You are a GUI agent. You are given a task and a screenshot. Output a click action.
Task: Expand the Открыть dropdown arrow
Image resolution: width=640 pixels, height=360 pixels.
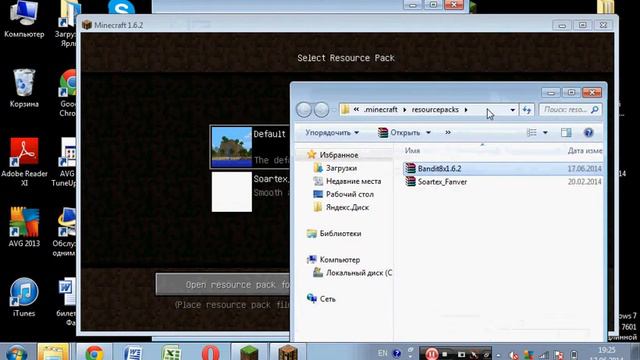[x=428, y=133]
